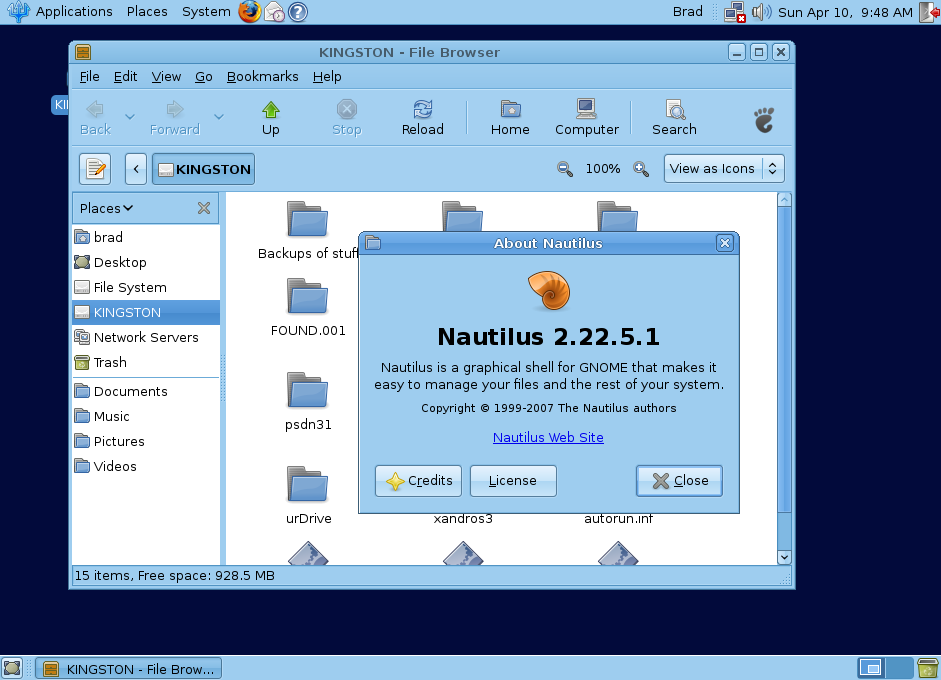Select KINGSTON in Places sidebar
The image size is (941, 680).
click(146, 312)
